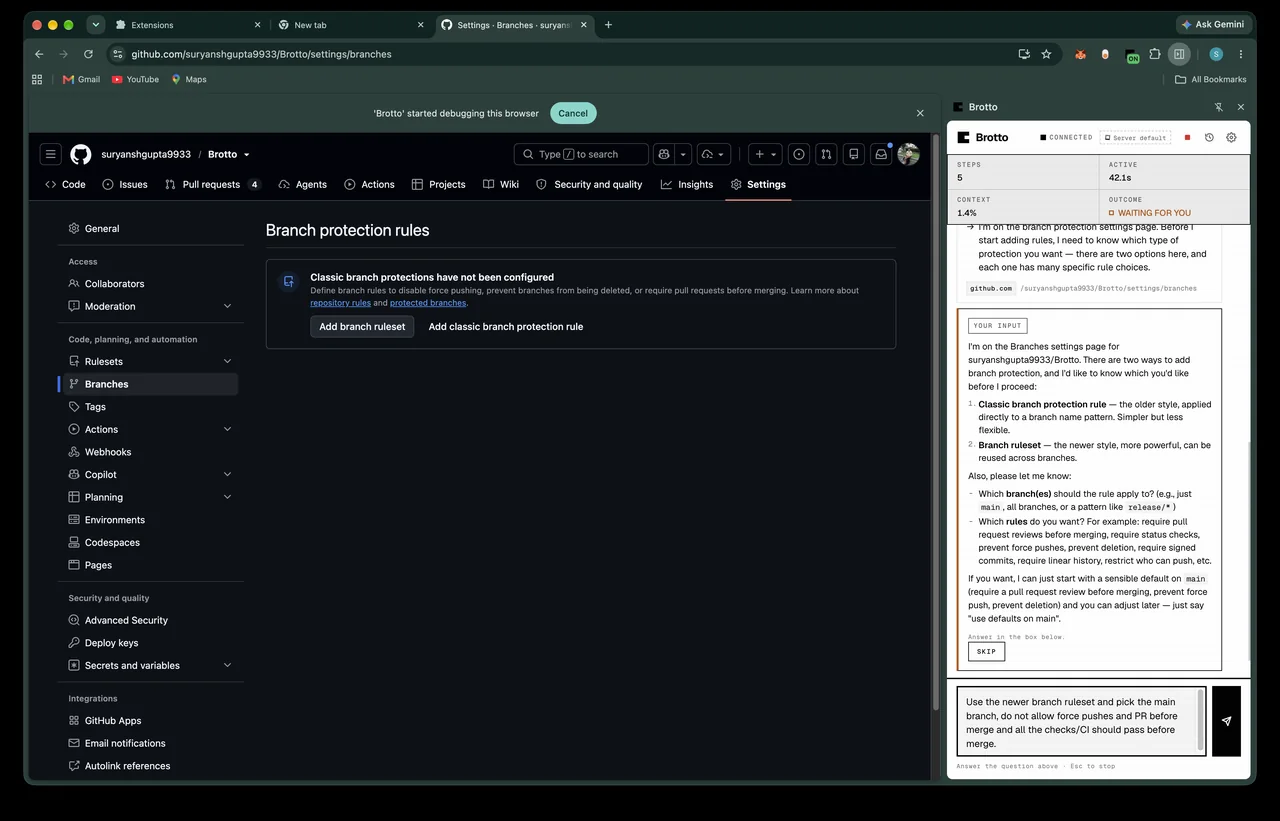Click the Ask Gemini button
Screen dimensions: 1280x821
point(1212,24)
